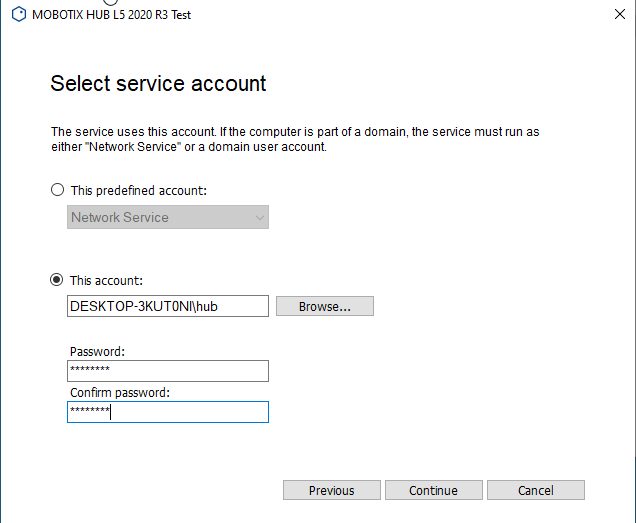Click the MOBOTIX hexagon icon in title bar
The width and height of the screenshot is (636, 523).
pos(18,15)
